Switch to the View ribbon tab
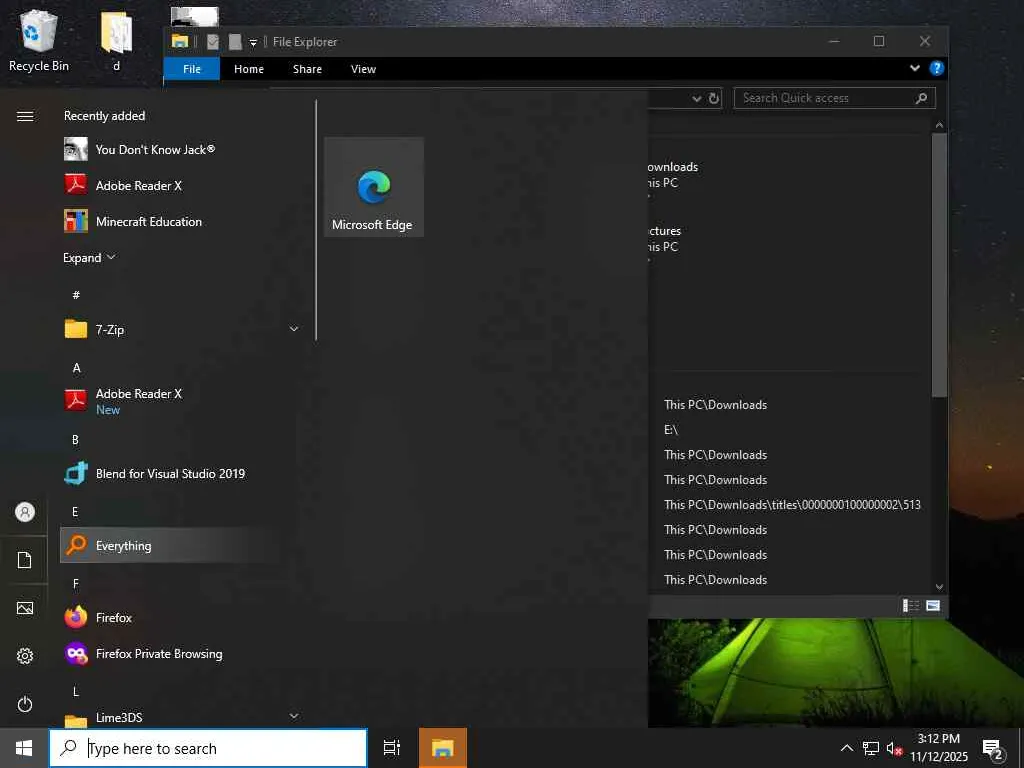This screenshot has width=1024, height=768. pos(363,69)
